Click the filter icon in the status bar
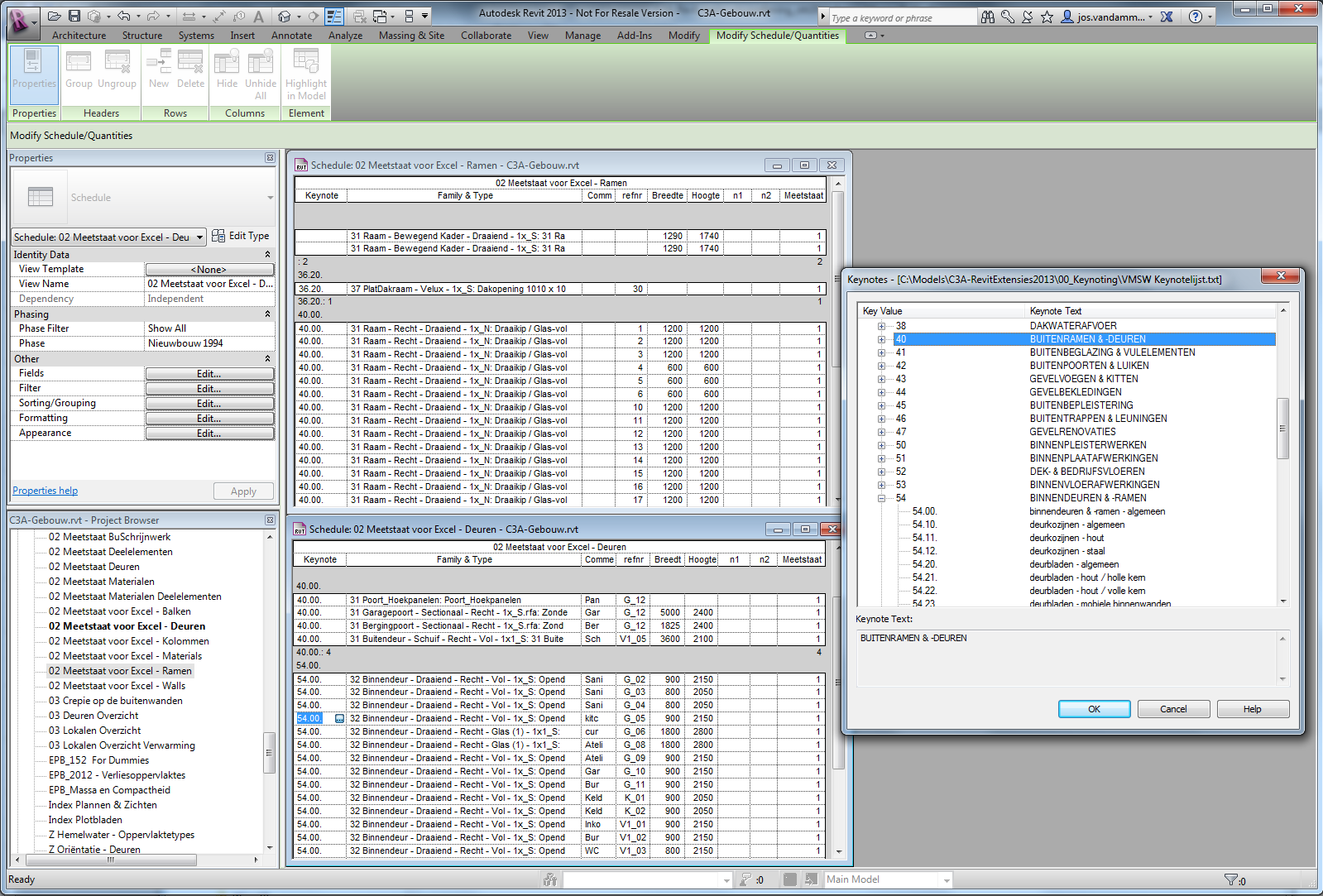This screenshot has height=896, width=1323. [x=1231, y=879]
